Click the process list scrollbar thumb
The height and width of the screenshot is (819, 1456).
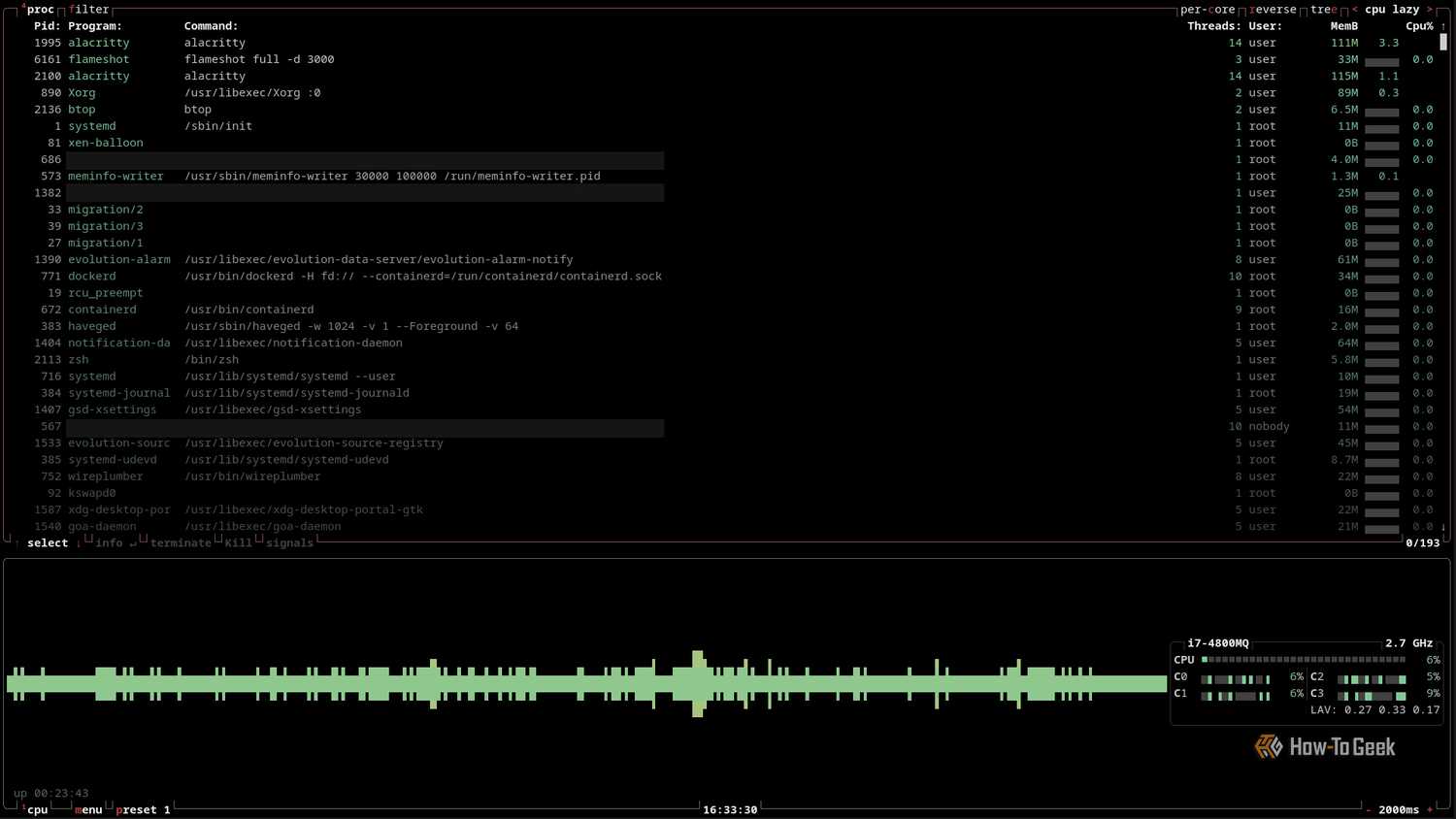point(1443,43)
